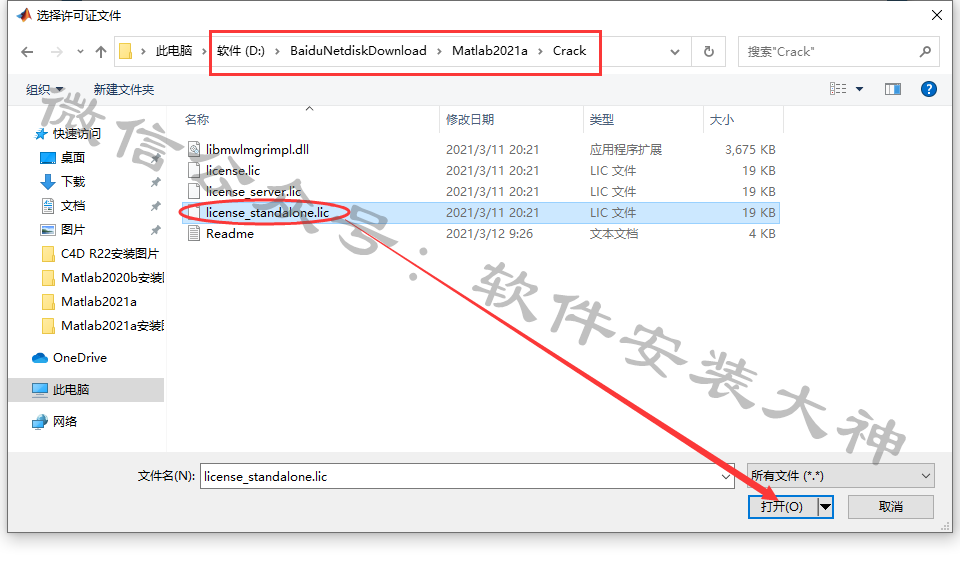960x570 pixels.
Task: Open the 所有文件 (*.*) type filter
Action: 841,476
